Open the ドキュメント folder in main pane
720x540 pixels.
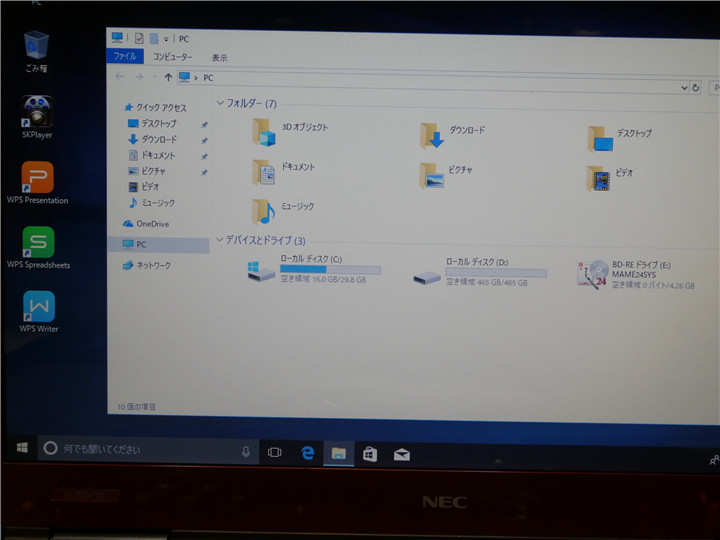(284, 172)
